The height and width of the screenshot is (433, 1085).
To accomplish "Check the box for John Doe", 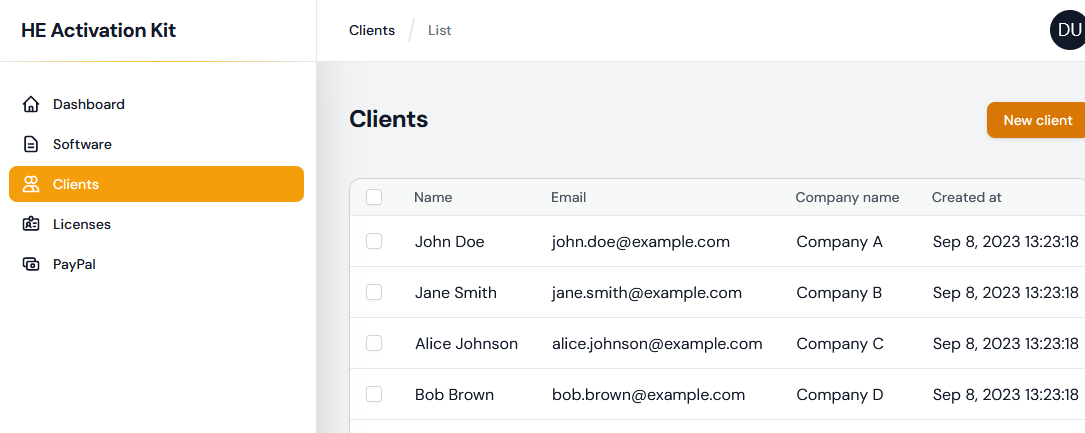I will pos(374,241).
